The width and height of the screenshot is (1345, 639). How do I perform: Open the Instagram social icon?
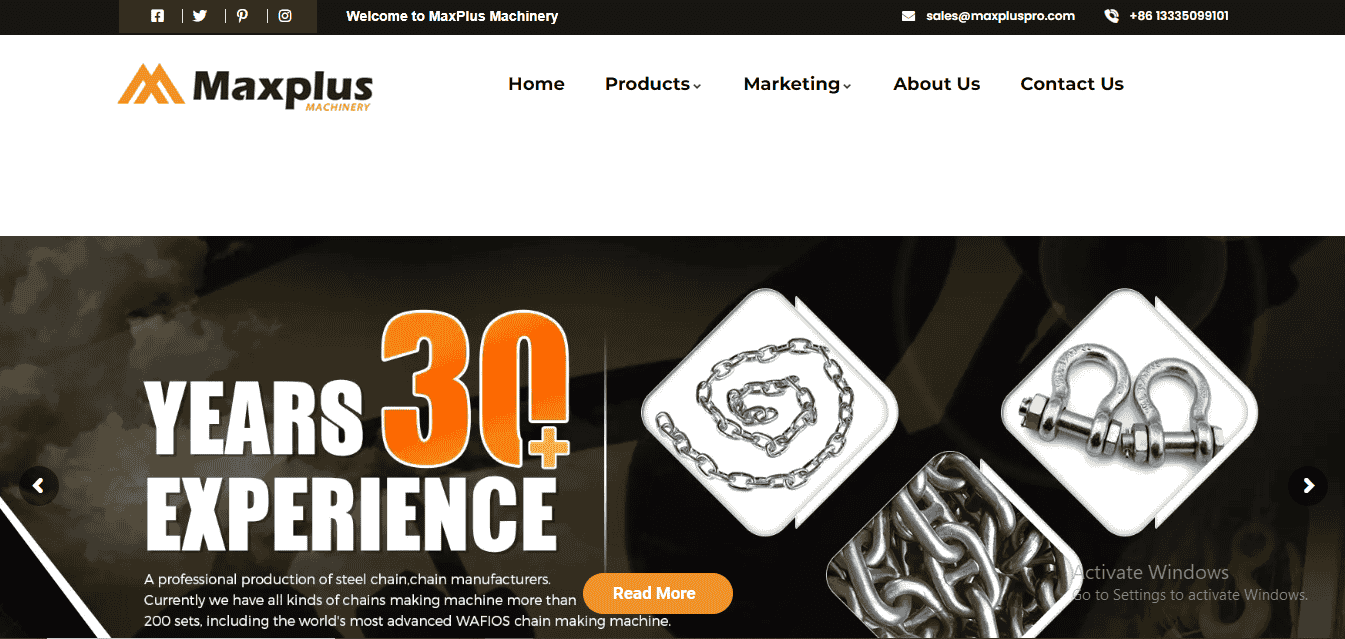(285, 16)
